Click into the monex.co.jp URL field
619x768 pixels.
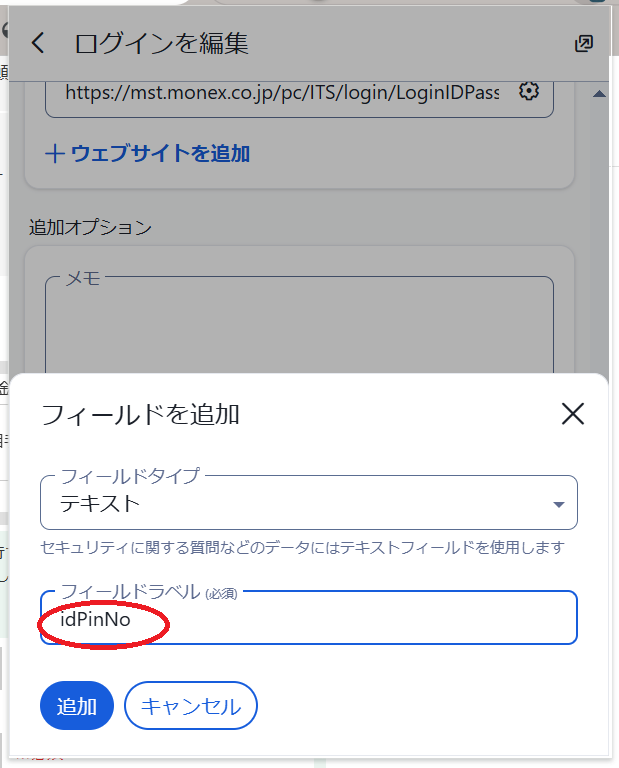pyautogui.click(x=280, y=92)
